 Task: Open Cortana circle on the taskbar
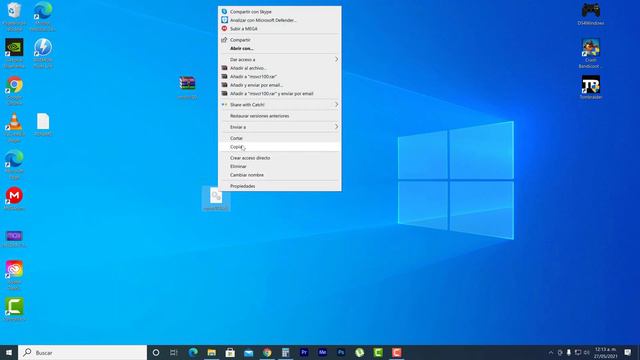(156, 353)
